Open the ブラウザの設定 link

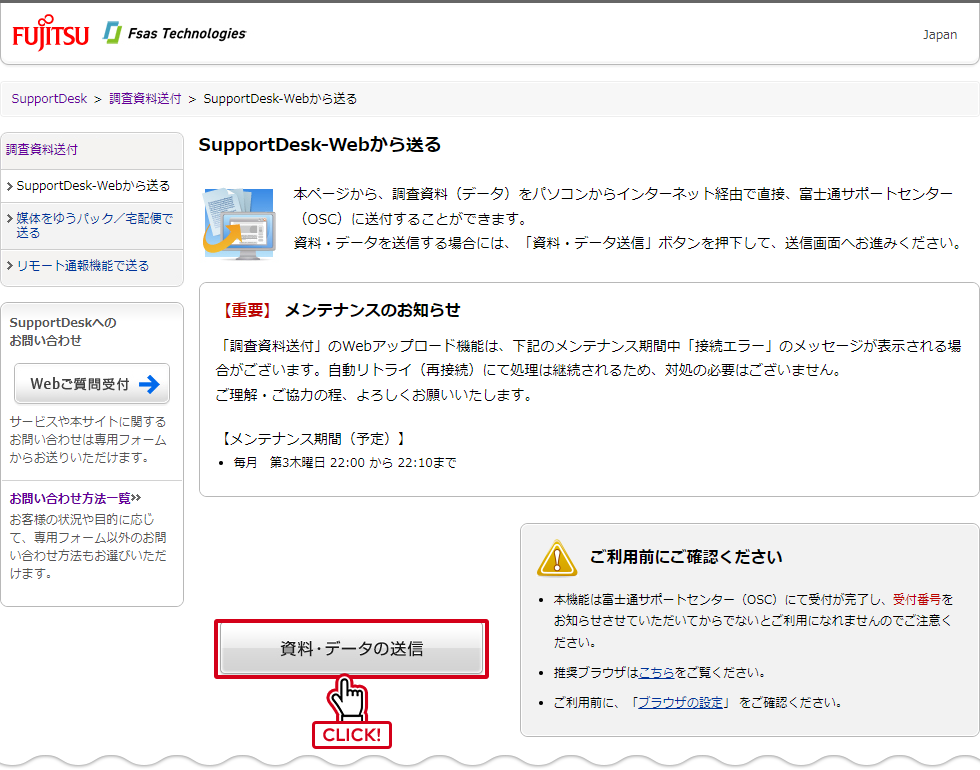tap(680, 702)
